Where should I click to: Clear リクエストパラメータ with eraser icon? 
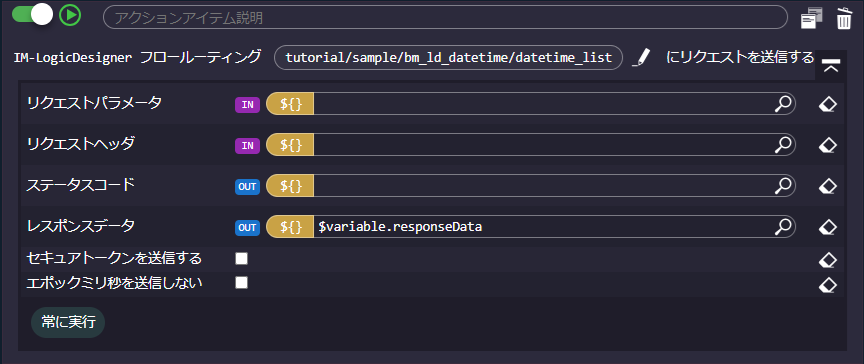[x=828, y=105]
